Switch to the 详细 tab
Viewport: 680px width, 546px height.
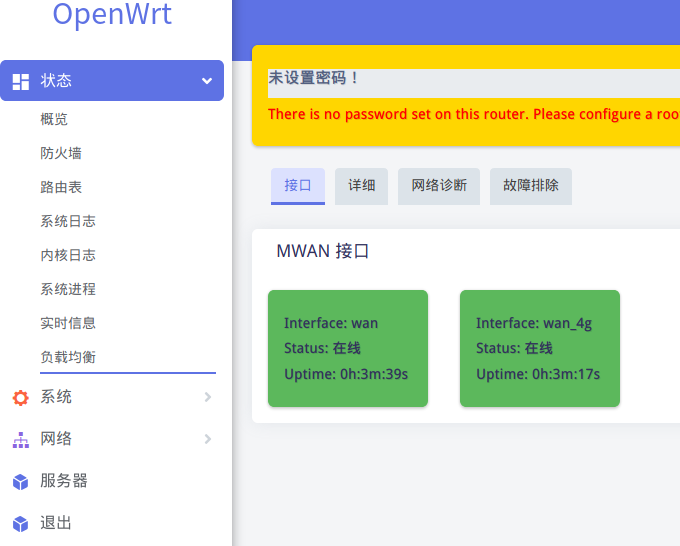click(x=361, y=186)
